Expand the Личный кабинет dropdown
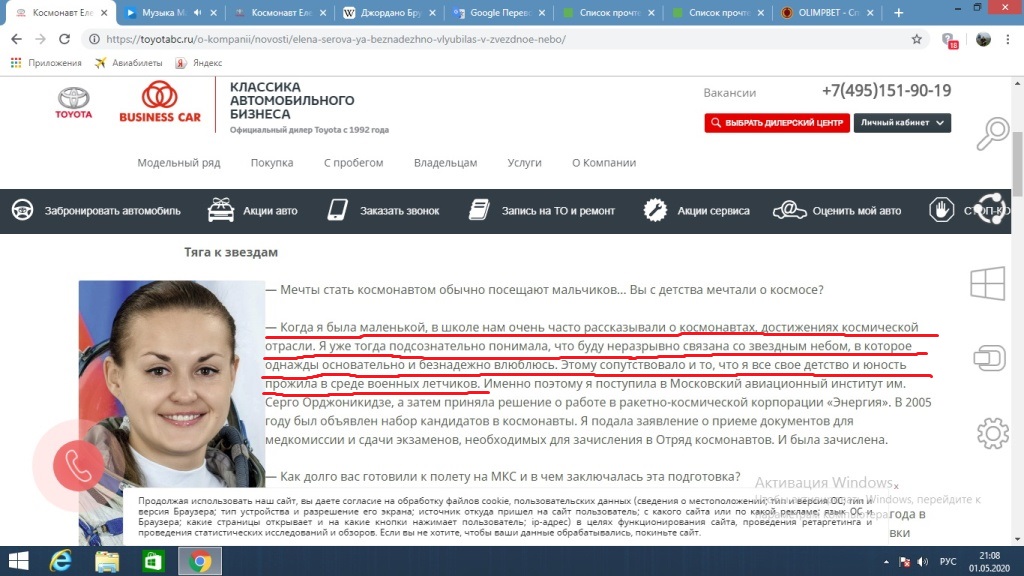Image resolution: width=1024 pixels, height=576 pixels. click(x=902, y=123)
